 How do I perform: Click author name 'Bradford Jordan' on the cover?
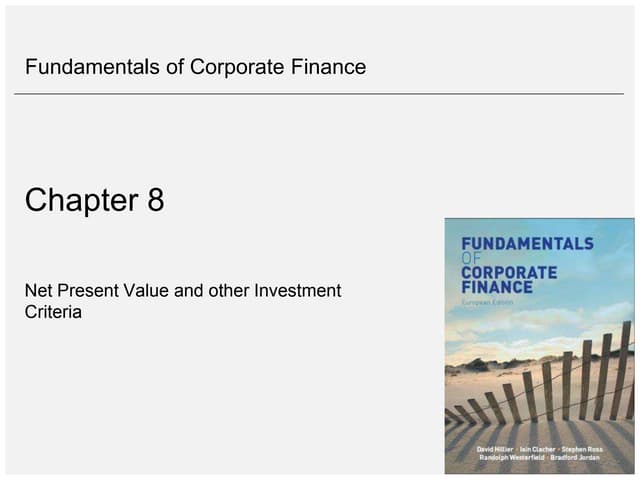tap(575, 458)
